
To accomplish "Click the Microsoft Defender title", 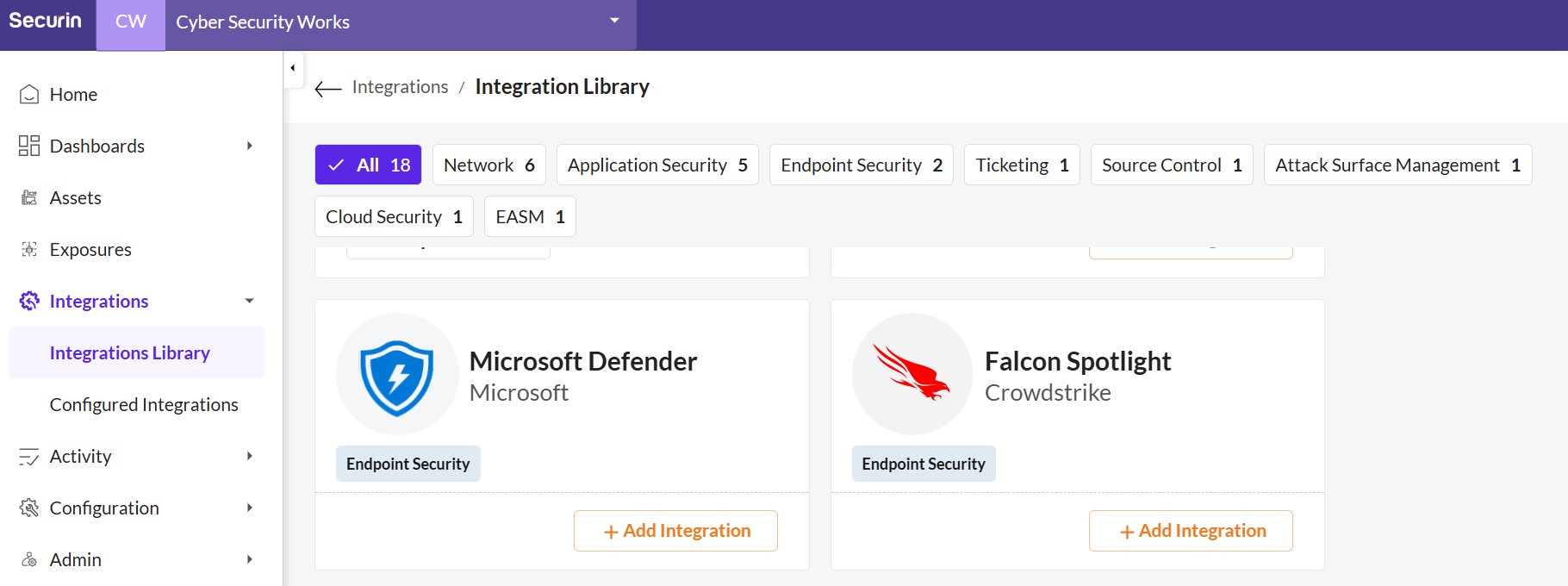I will (x=583, y=361).
